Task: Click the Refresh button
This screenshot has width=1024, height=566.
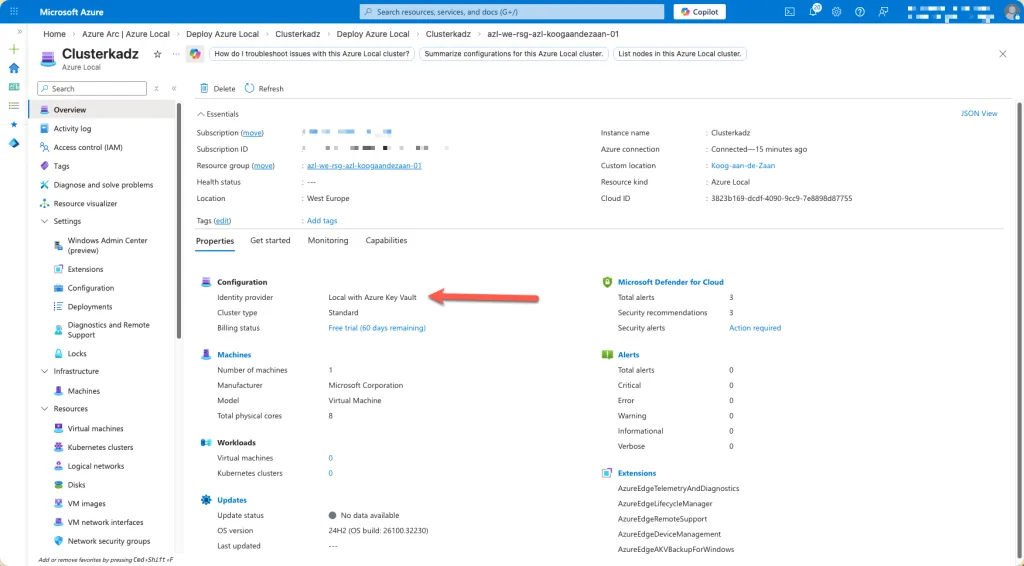Action: click(264, 89)
